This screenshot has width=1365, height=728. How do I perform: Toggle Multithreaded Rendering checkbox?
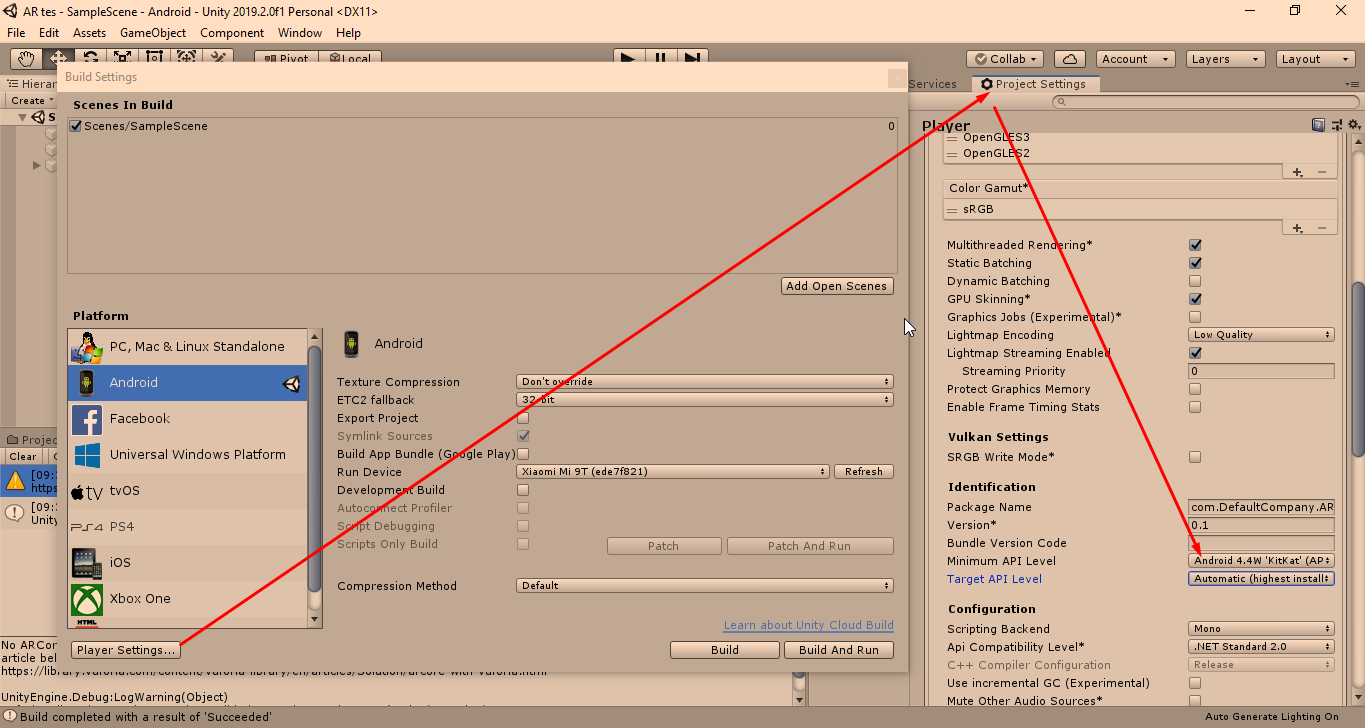tap(1195, 245)
